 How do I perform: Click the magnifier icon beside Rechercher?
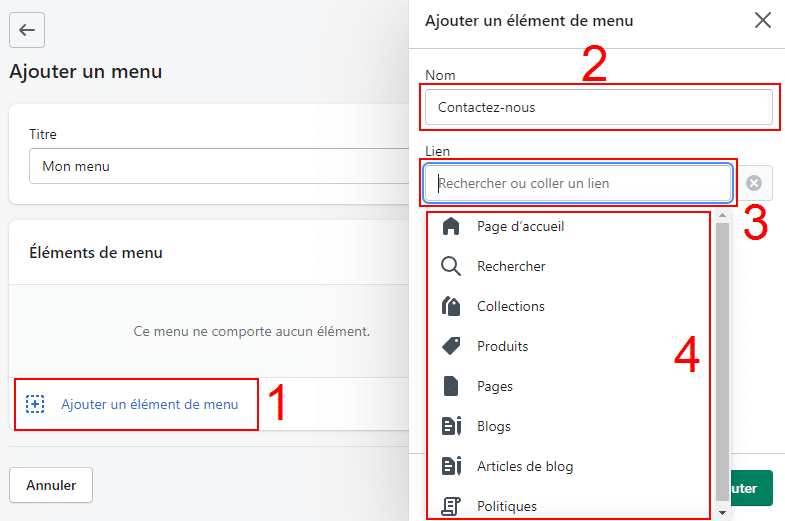click(x=451, y=266)
